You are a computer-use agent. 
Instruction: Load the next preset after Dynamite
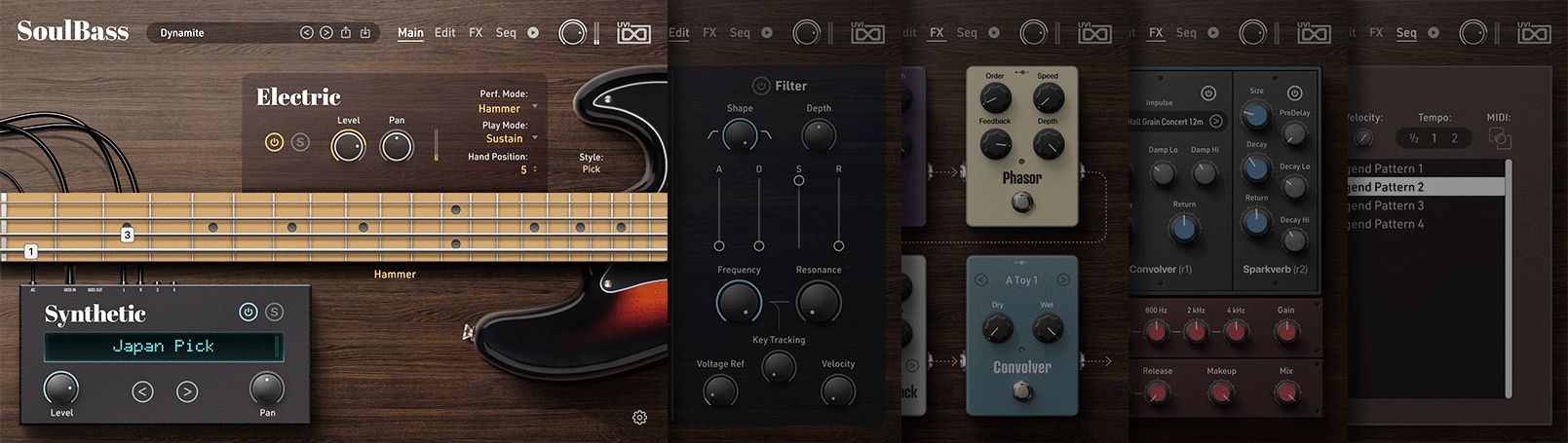tap(326, 33)
